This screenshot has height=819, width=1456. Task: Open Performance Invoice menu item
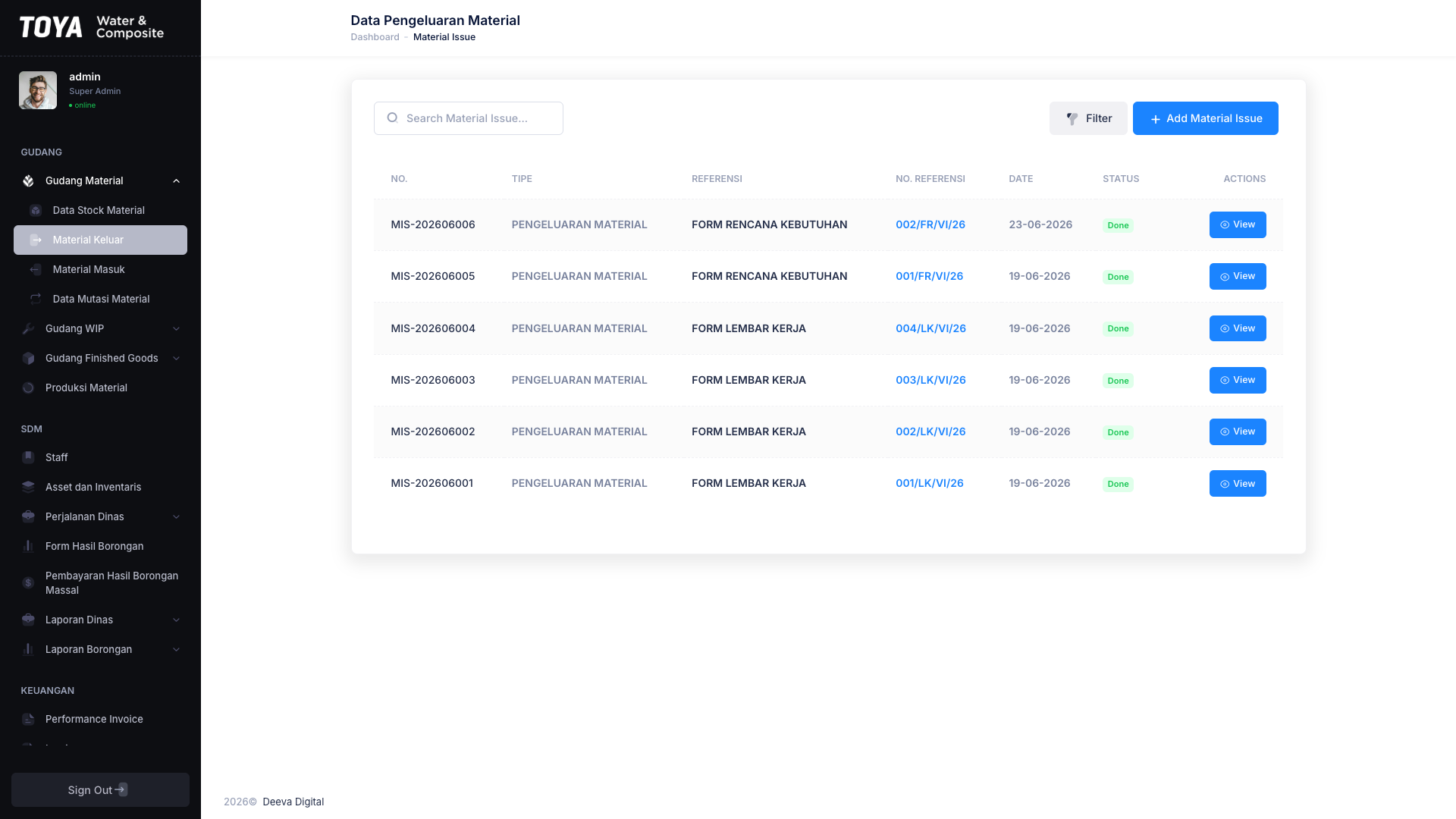point(100,720)
